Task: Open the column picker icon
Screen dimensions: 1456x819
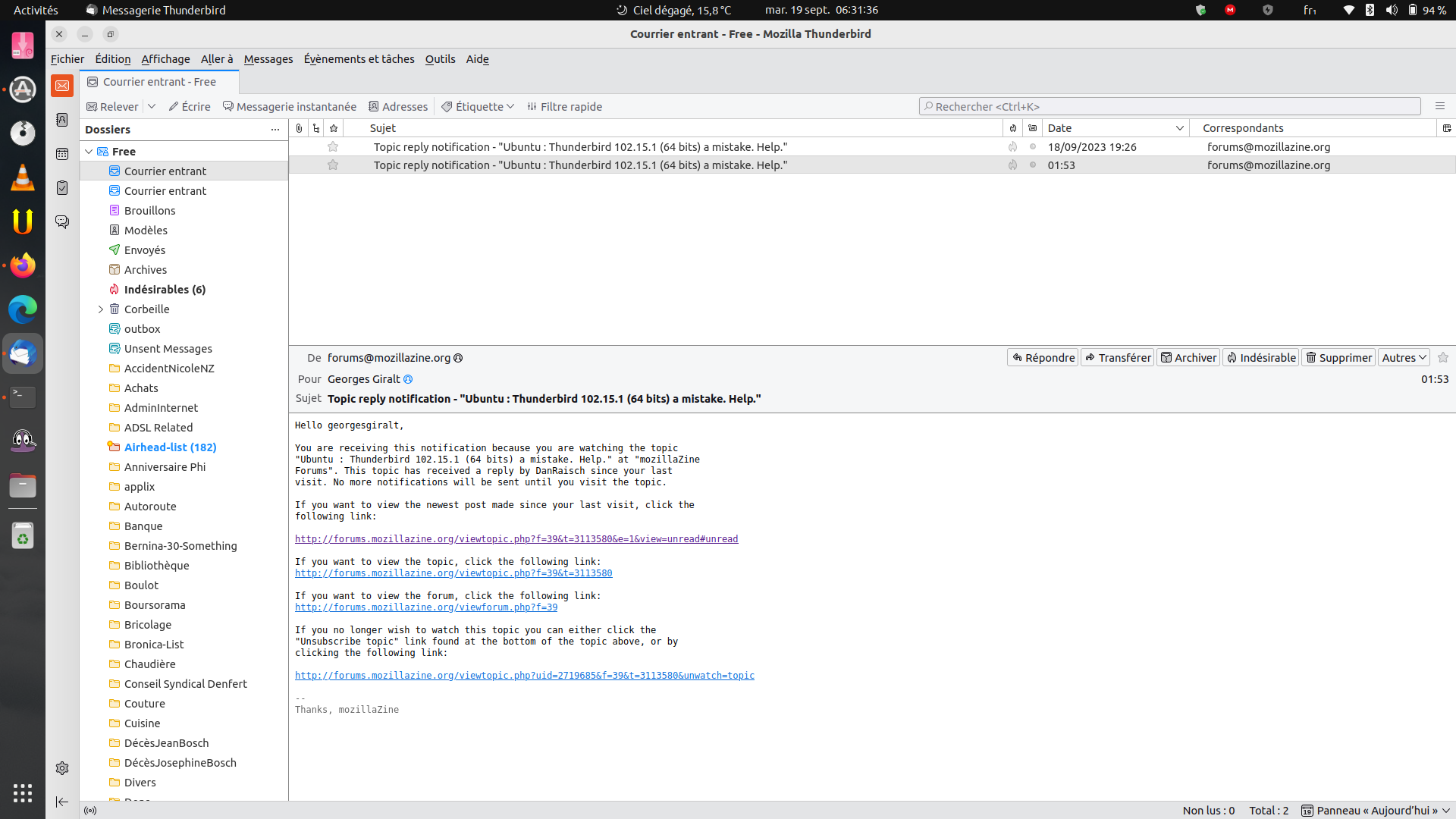Action: pos(1446,128)
